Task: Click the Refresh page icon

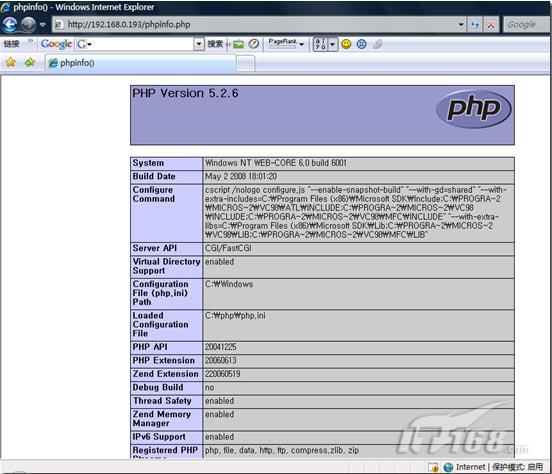Action: pos(475,25)
